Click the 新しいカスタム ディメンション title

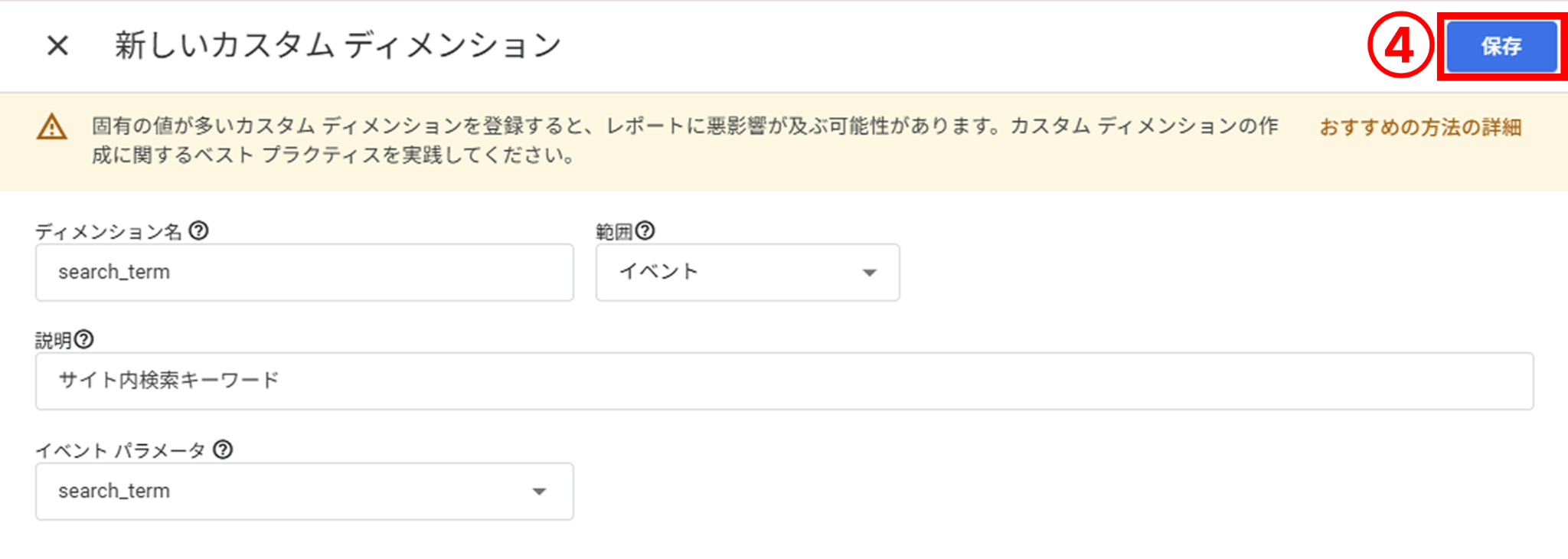coord(338,46)
